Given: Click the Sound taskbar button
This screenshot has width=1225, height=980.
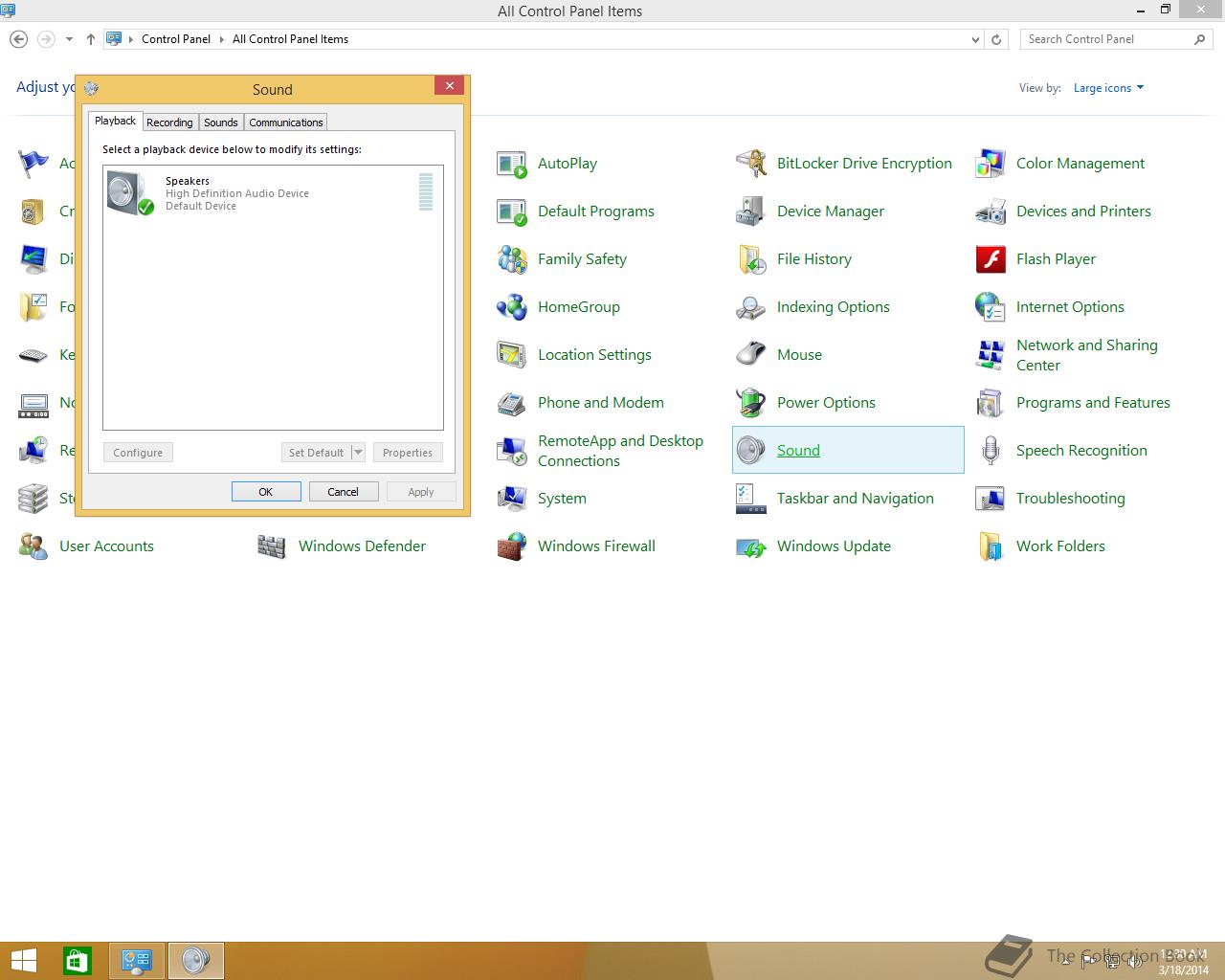Looking at the screenshot, I should pos(196,961).
